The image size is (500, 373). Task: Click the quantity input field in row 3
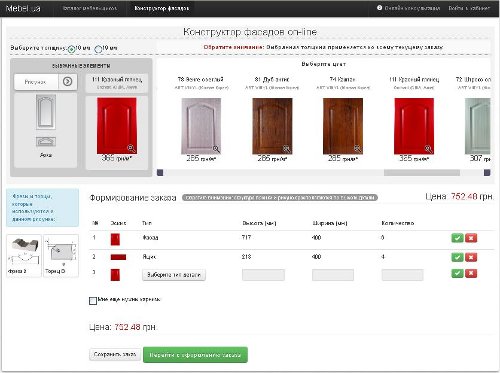click(x=402, y=275)
